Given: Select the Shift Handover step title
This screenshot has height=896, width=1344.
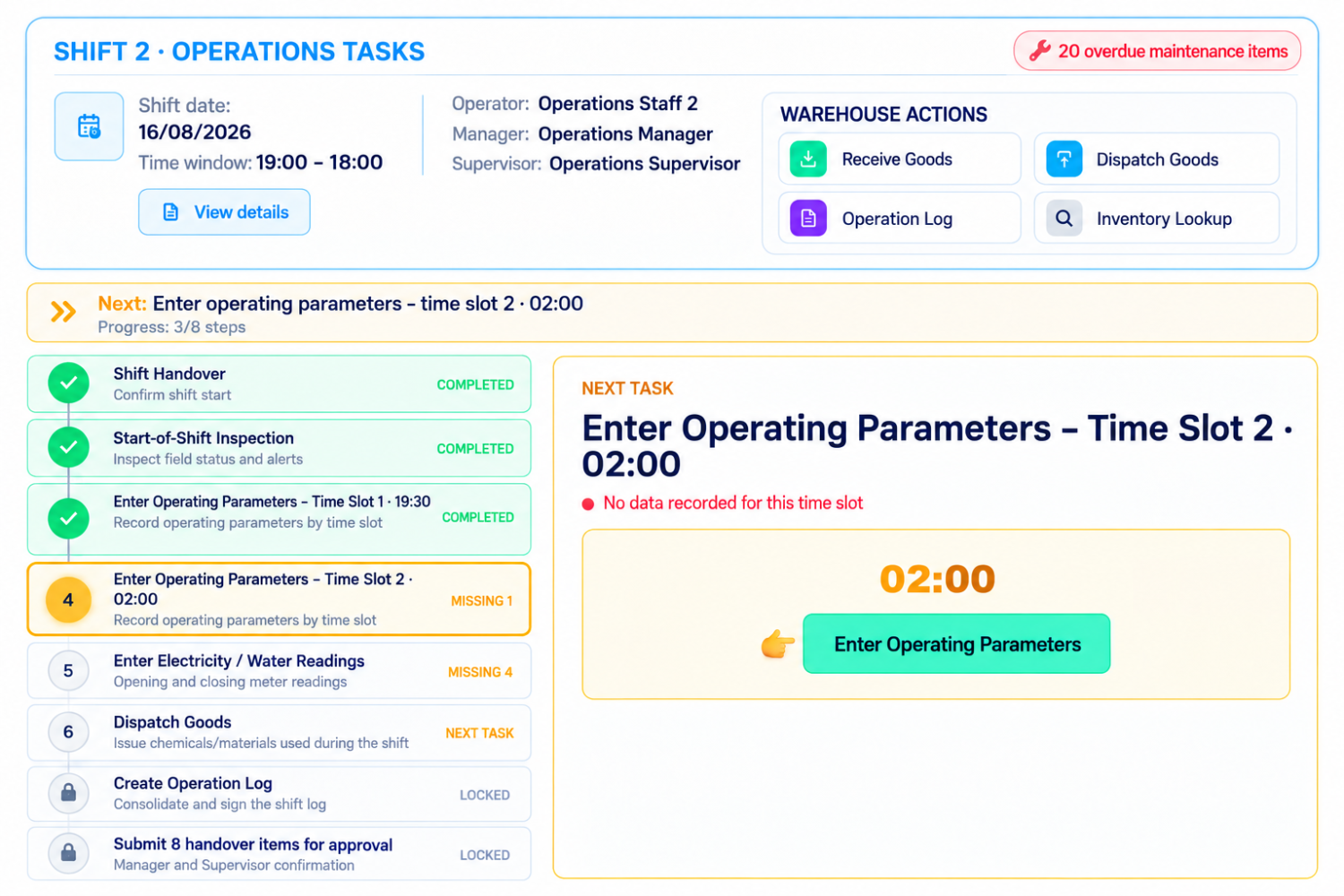Looking at the screenshot, I should (x=169, y=374).
